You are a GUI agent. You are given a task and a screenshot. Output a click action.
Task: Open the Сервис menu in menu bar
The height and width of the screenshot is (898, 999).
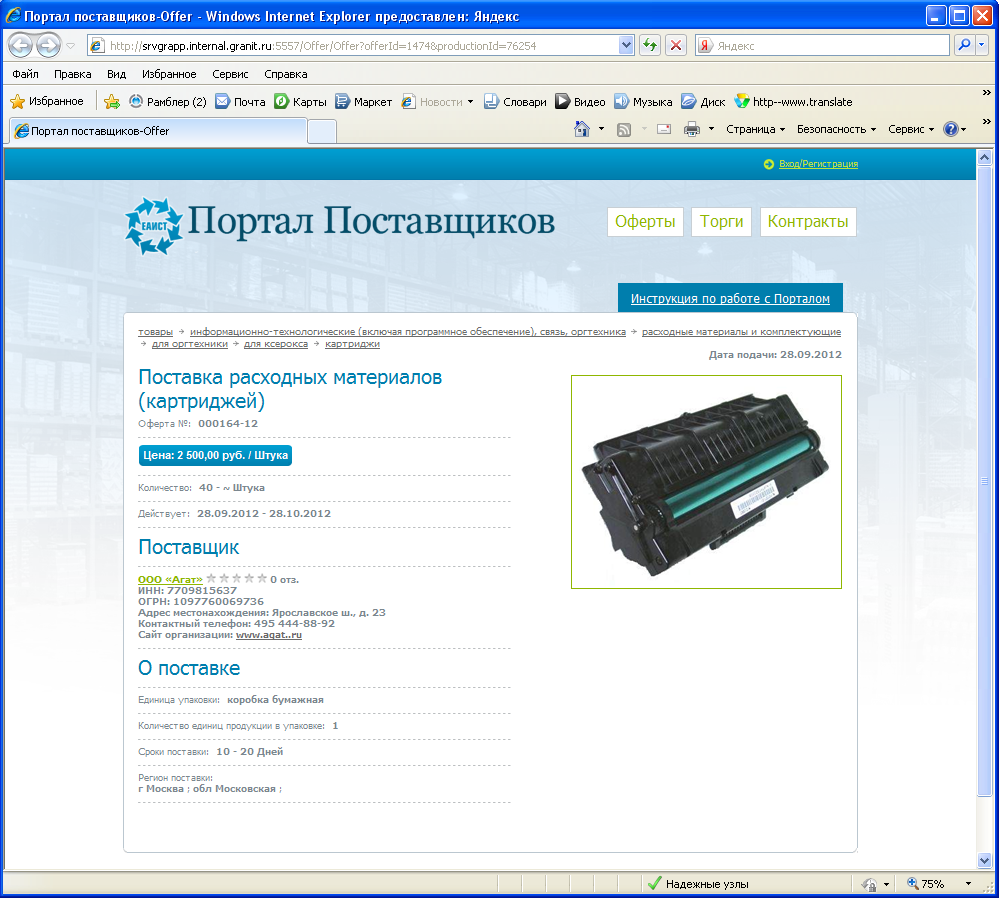coord(230,74)
